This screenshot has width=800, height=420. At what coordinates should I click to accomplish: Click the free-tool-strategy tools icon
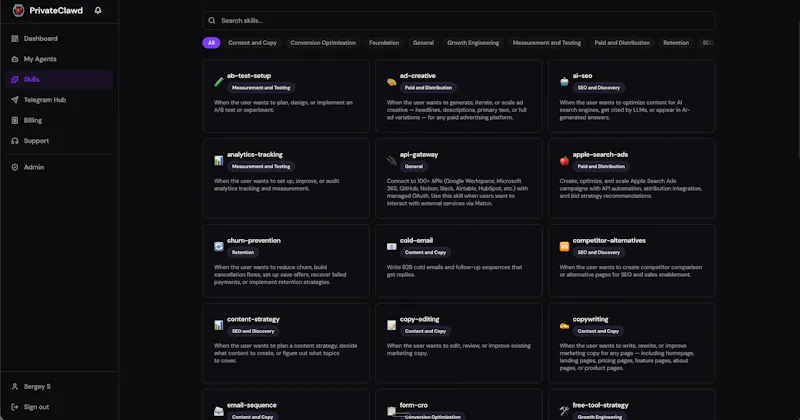pos(564,411)
